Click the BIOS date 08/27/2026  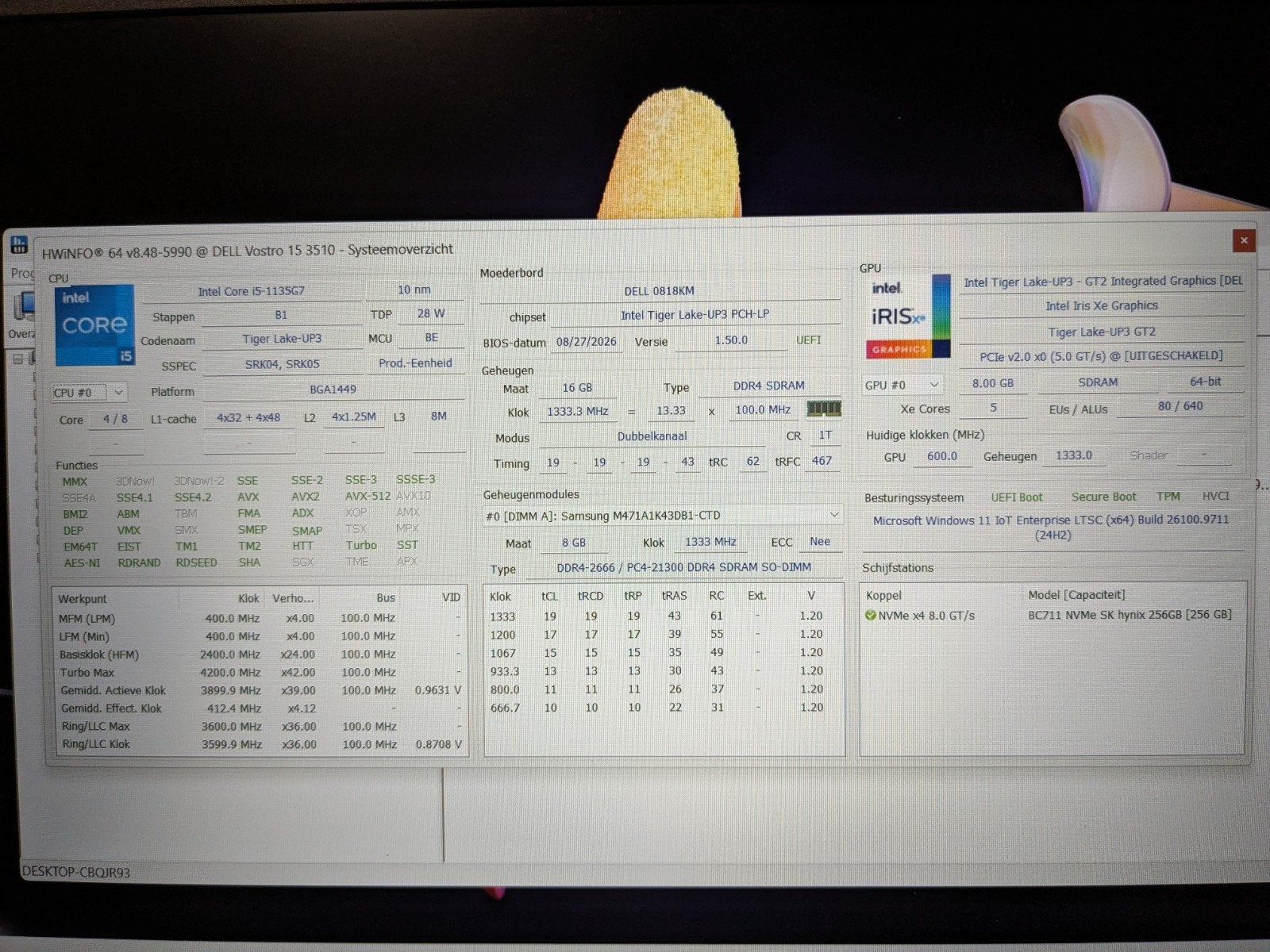[586, 342]
